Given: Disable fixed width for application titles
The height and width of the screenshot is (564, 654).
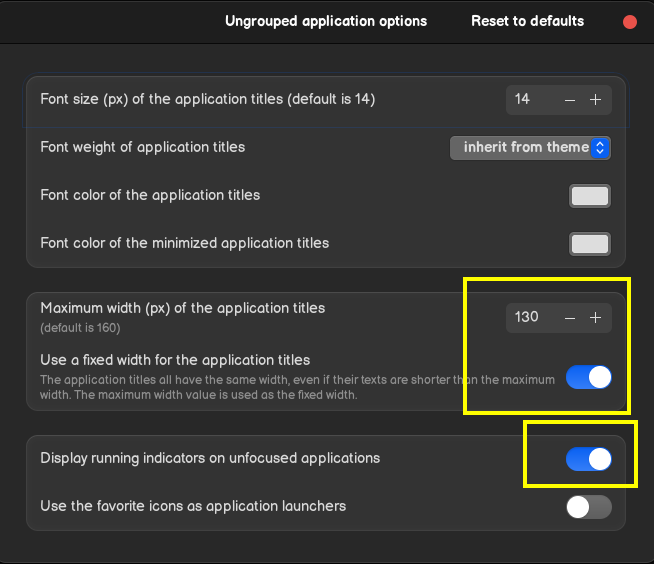Looking at the screenshot, I should [588, 377].
